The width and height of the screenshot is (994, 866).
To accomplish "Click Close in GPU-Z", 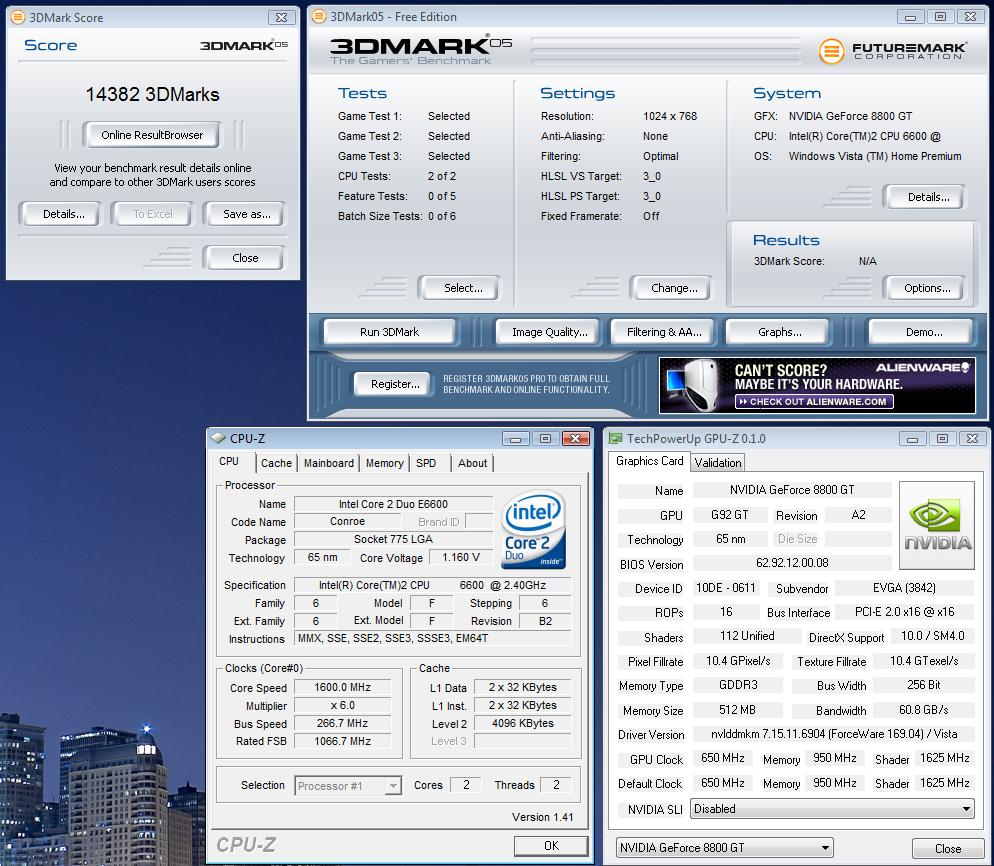I will (x=947, y=848).
